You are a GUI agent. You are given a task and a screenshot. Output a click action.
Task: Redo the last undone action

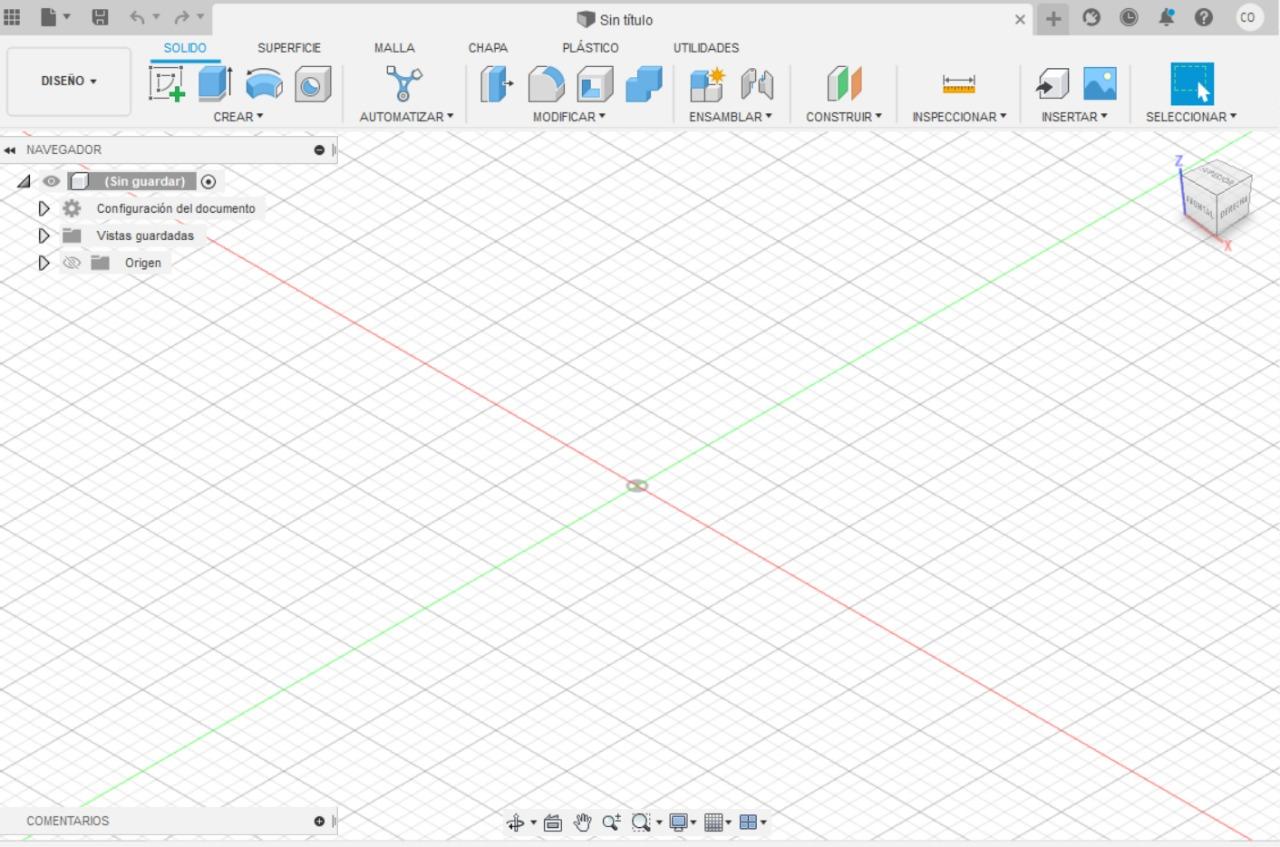point(182,17)
